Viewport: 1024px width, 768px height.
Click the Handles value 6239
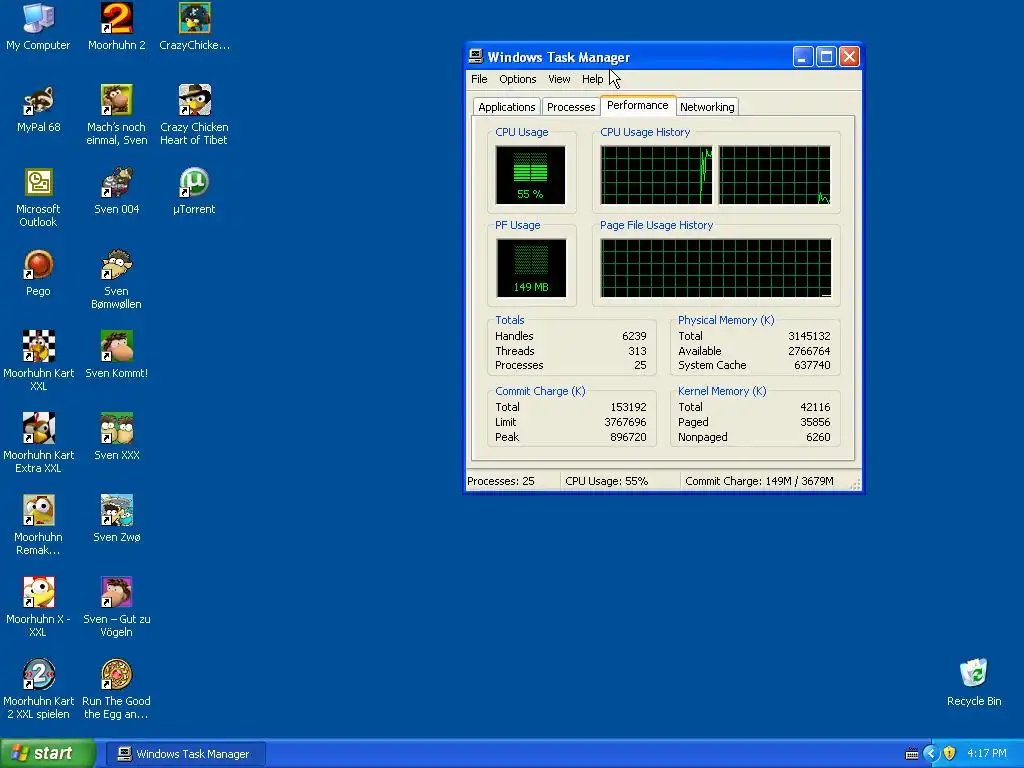pyautogui.click(x=633, y=336)
